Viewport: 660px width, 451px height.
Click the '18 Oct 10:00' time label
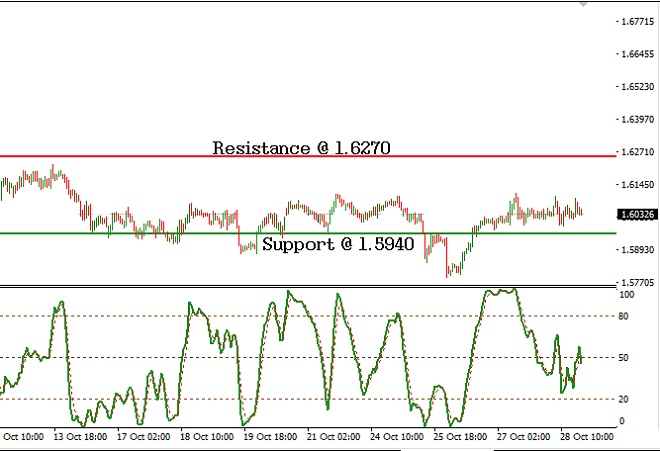pos(207,437)
